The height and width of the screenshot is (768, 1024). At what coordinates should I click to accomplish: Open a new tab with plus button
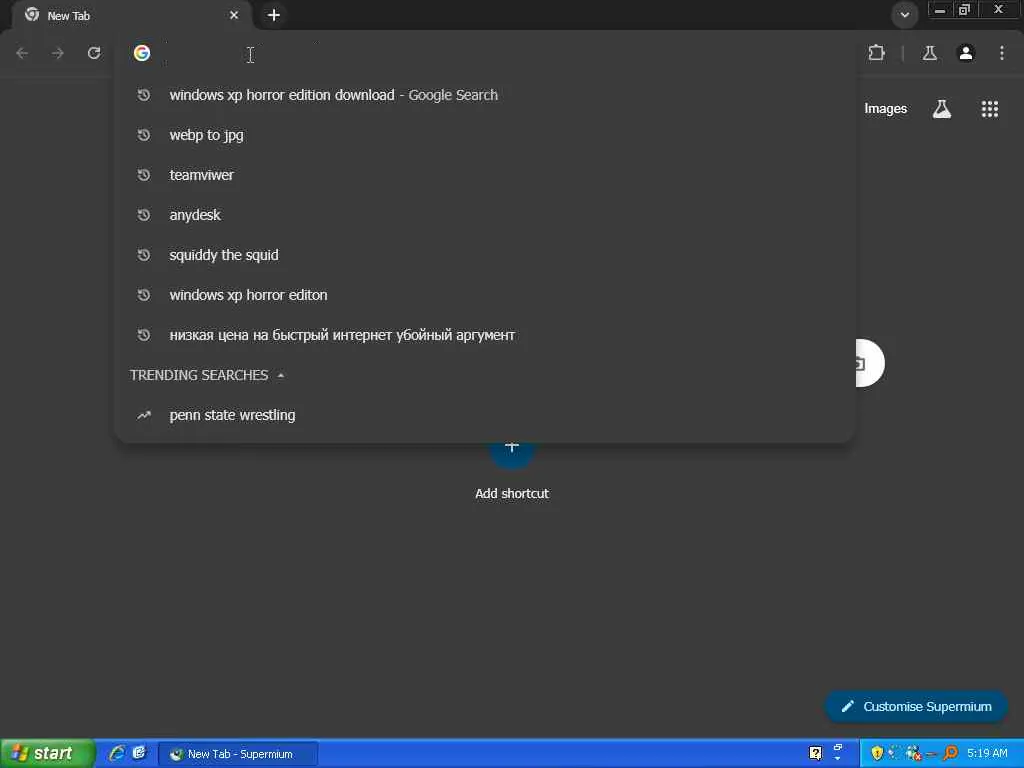[x=274, y=15]
